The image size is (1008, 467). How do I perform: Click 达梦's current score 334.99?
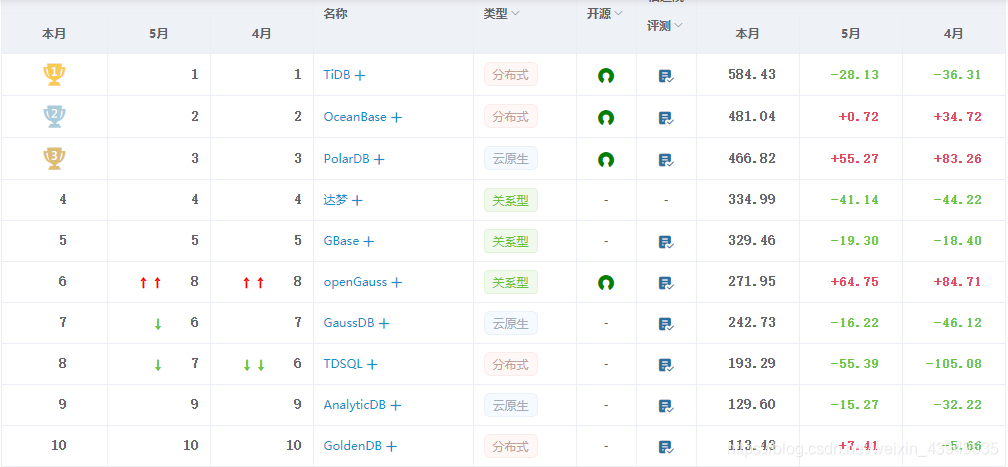point(752,200)
